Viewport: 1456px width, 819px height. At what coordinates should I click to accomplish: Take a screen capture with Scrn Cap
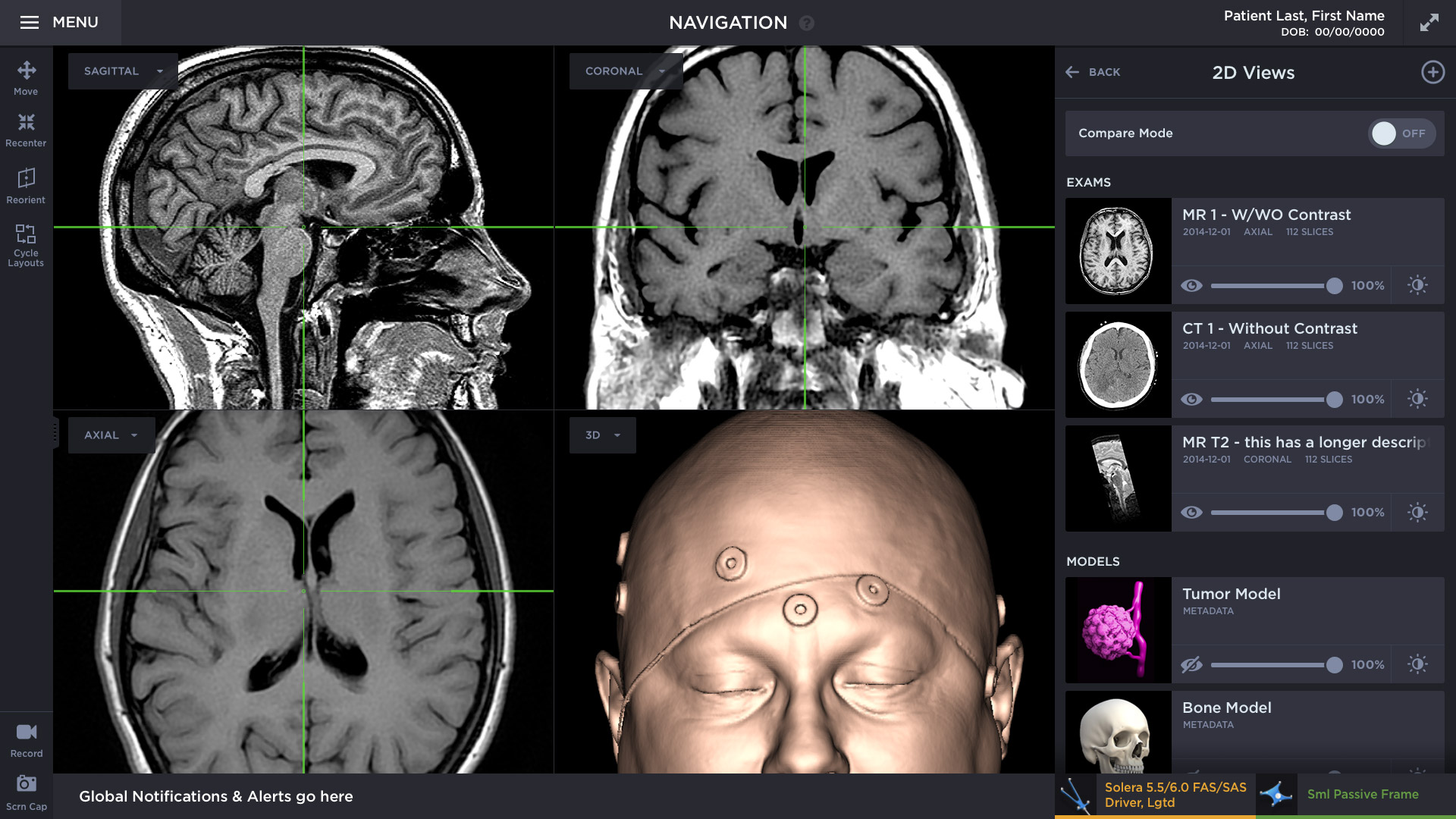27,792
